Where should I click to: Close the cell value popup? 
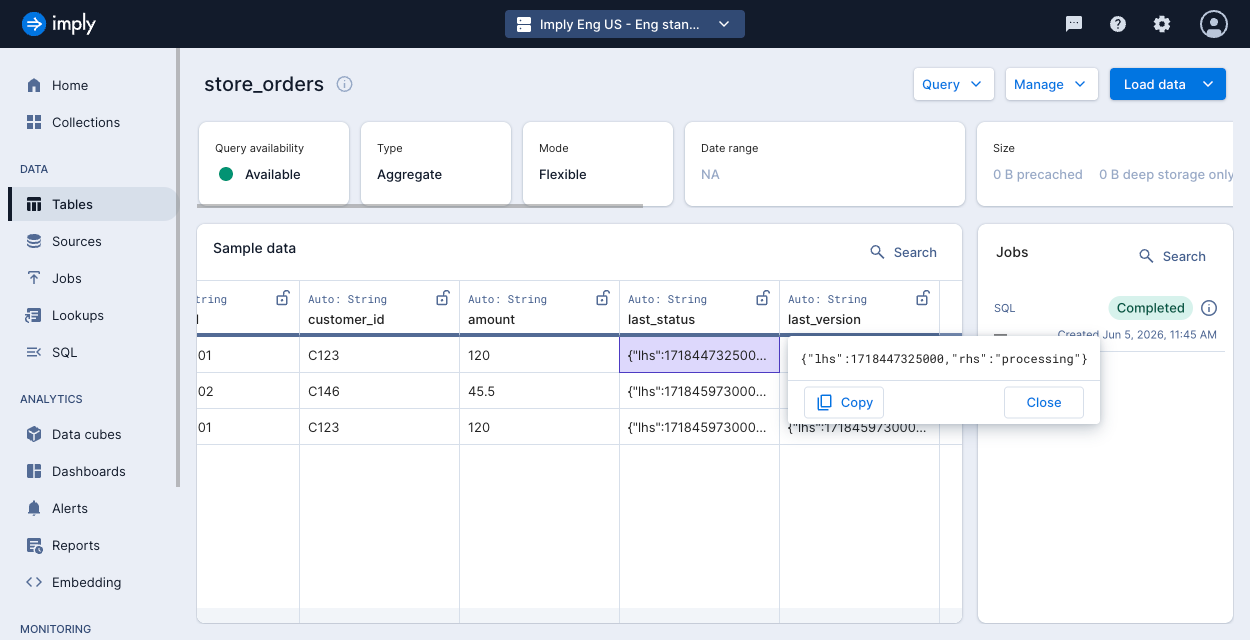pos(1044,402)
